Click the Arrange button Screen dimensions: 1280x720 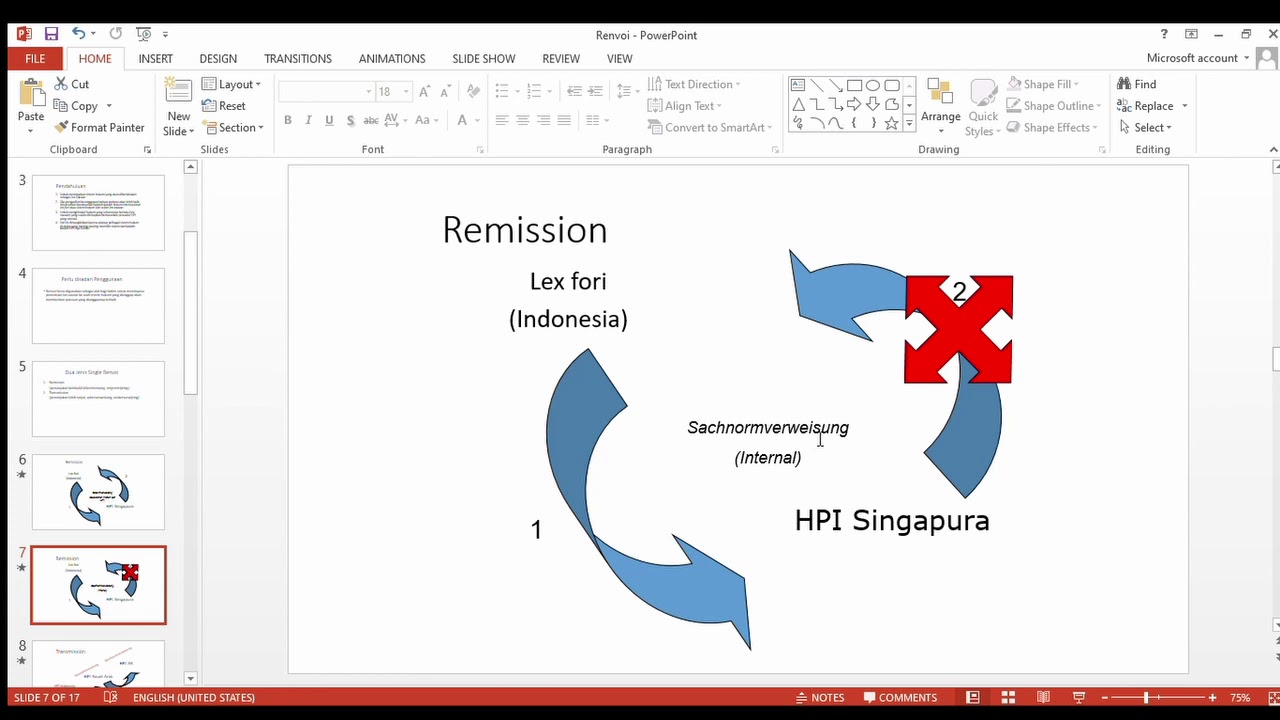coord(940,107)
